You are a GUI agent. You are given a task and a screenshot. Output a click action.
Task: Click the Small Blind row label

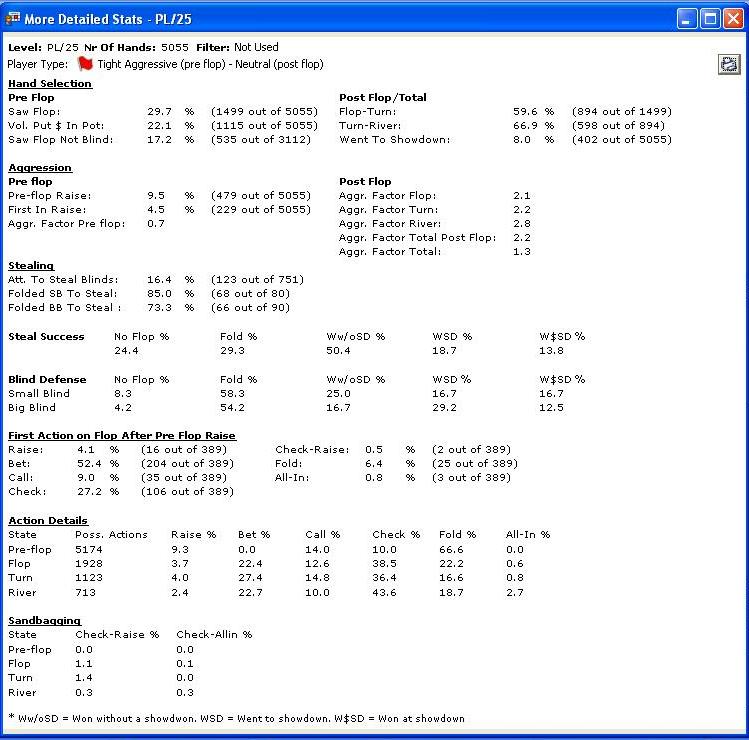coord(39,394)
